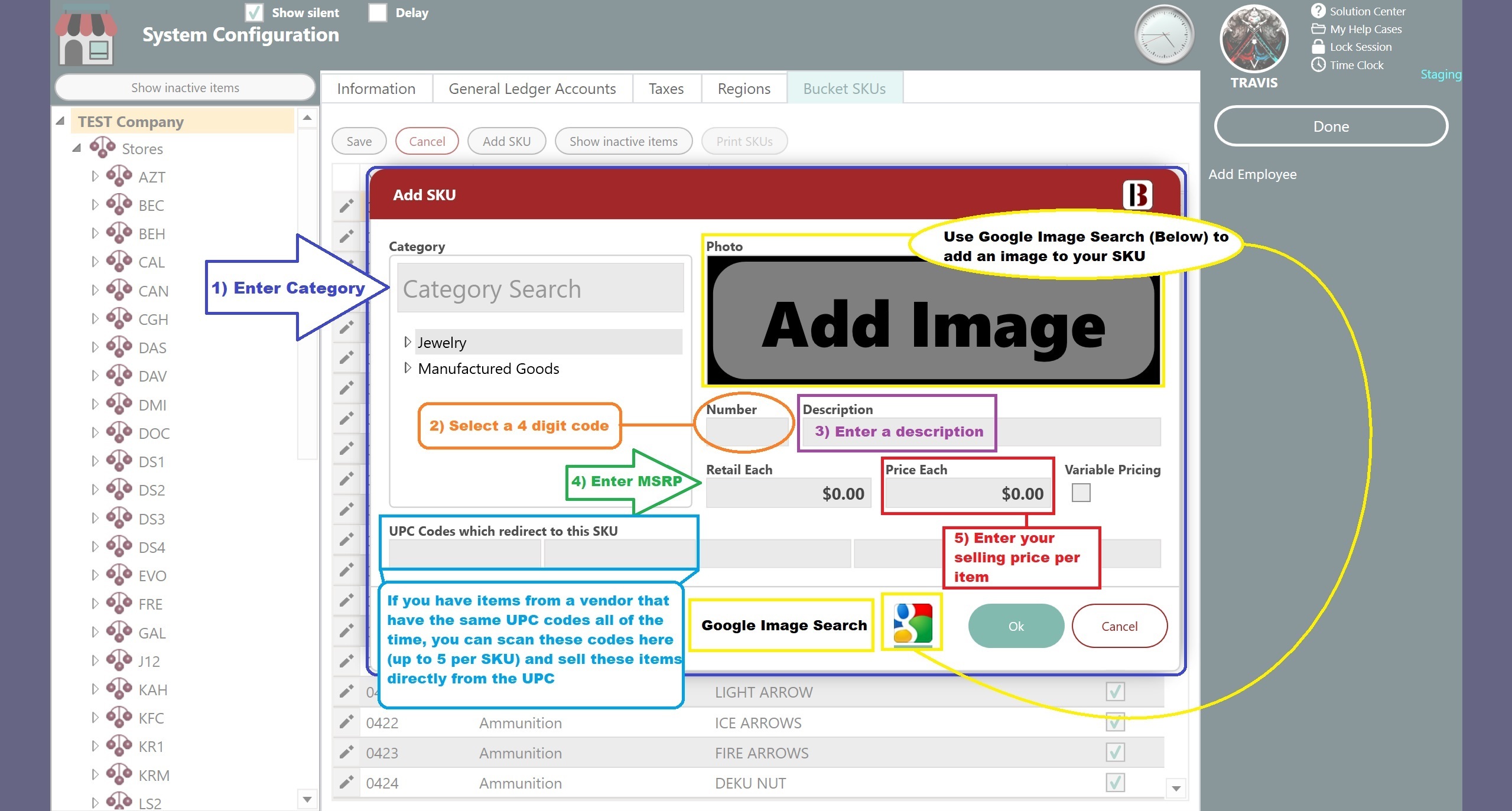Toggle the DEKU NUT active checkbox

[1115, 782]
